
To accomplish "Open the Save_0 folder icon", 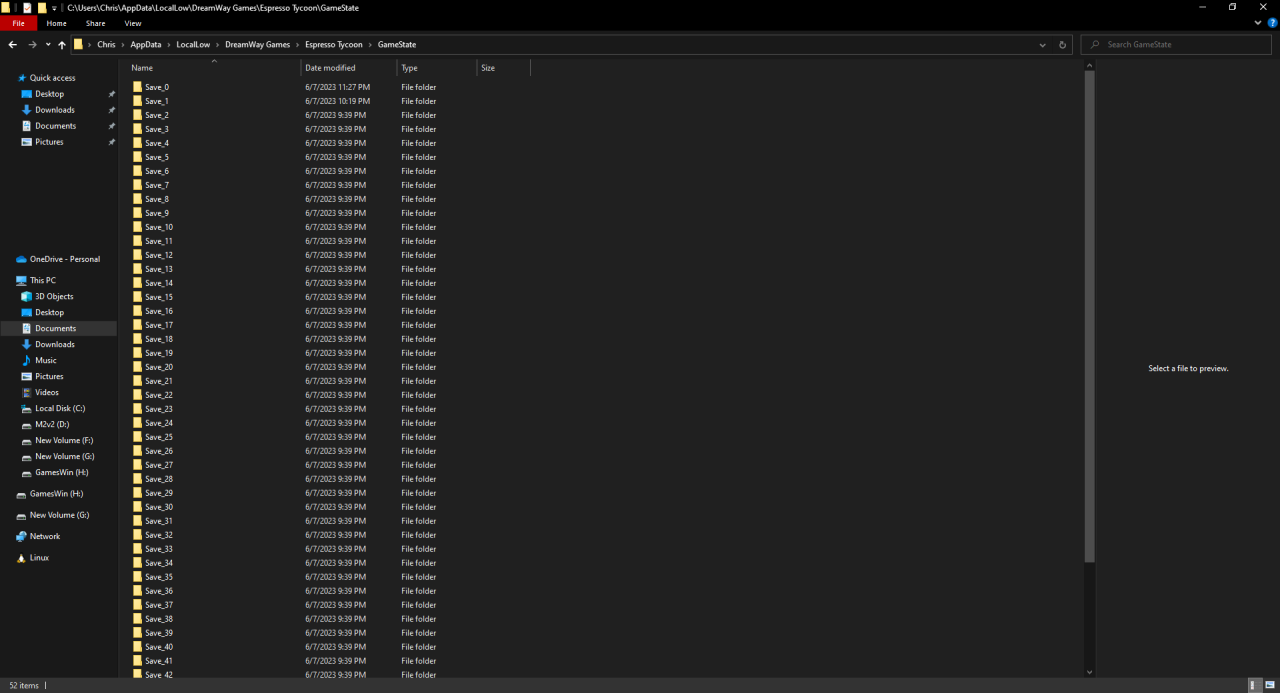I will pos(138,87).
